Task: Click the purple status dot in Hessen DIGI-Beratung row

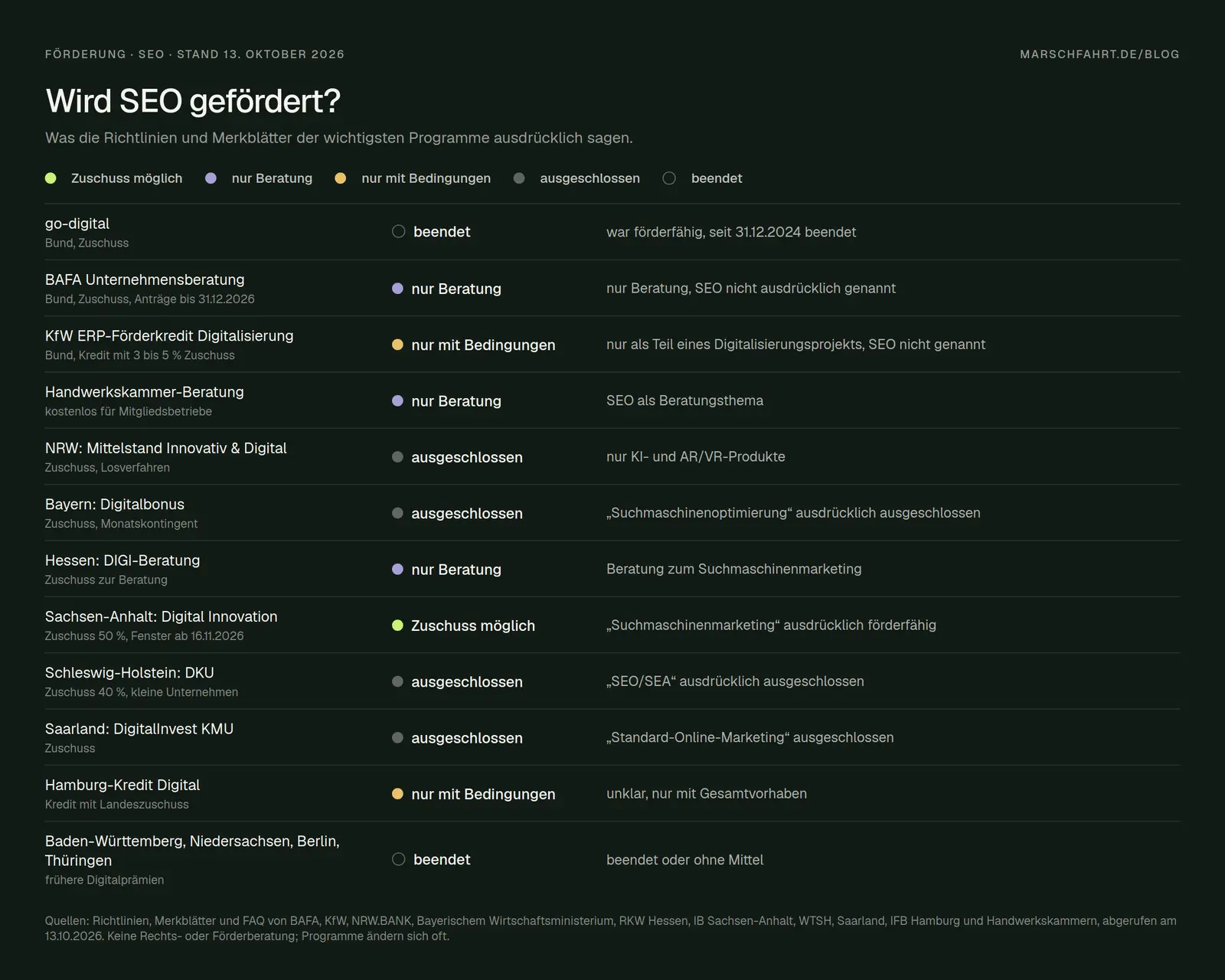Action: [x=397, y=569]
